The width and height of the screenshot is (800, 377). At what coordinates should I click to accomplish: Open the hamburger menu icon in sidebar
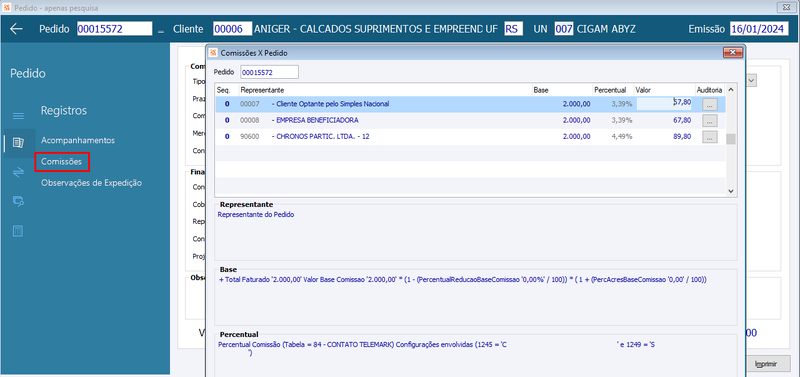18,116
